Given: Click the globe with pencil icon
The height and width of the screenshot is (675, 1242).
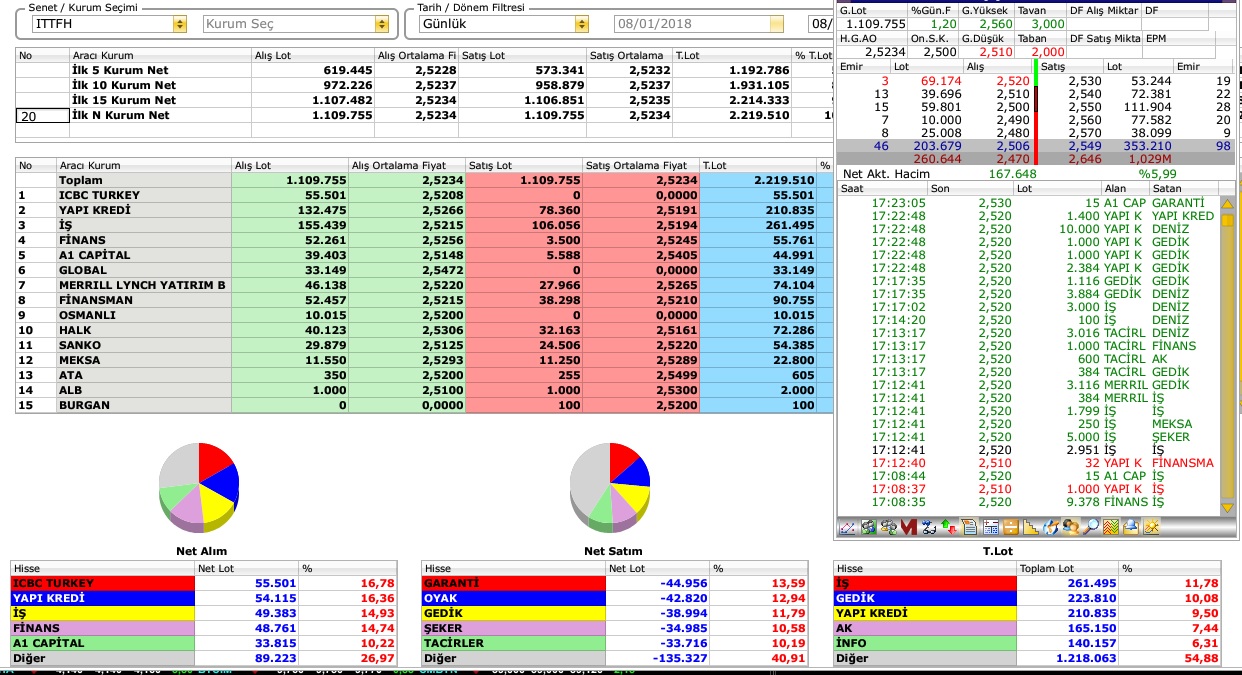Looking at the screenshot, I should pyautogui.click(x=1049, y=527).
